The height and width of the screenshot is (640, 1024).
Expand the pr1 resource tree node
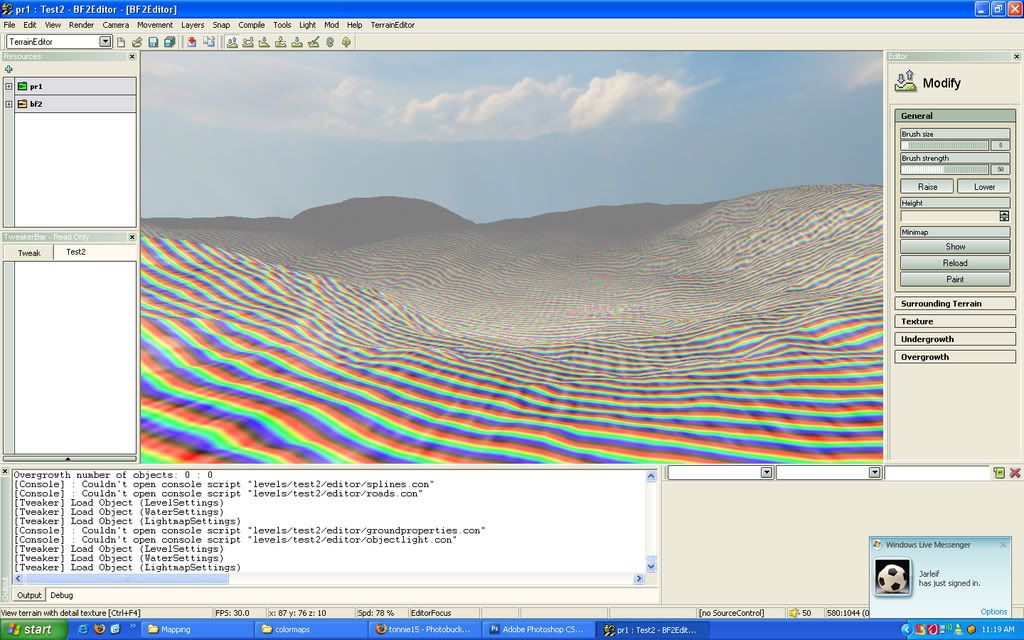click(x=9, y=87)
